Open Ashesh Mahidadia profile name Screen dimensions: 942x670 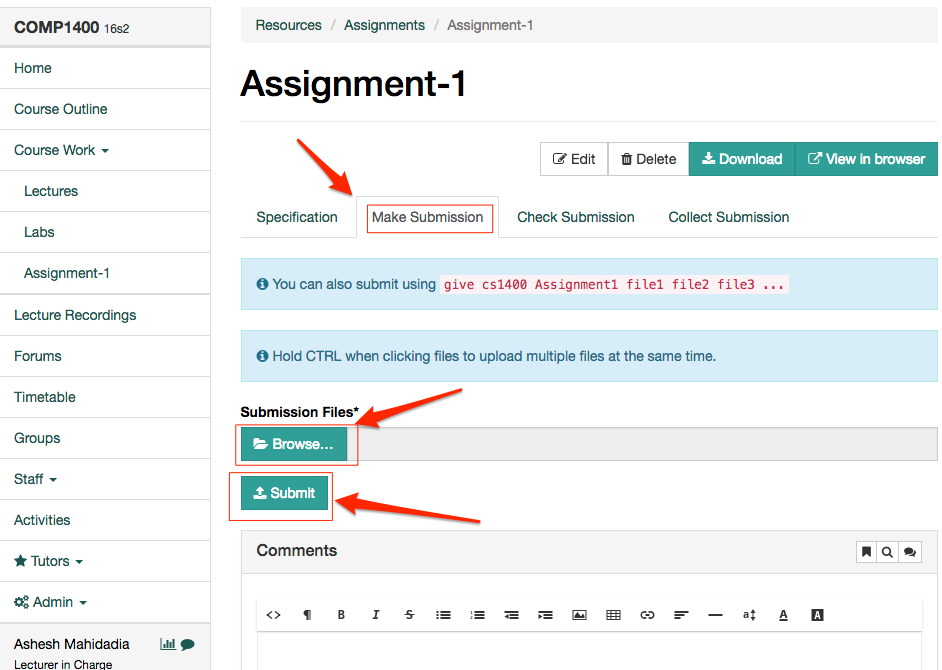71,644
